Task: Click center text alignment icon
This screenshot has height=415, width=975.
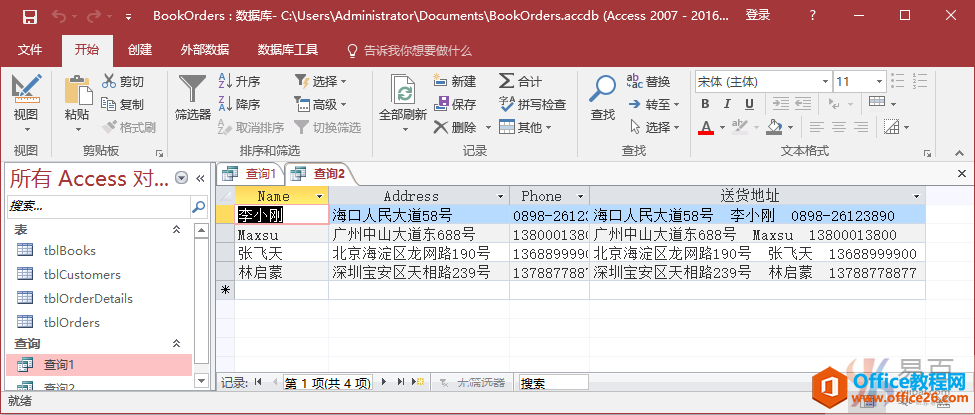Action: 838,128
